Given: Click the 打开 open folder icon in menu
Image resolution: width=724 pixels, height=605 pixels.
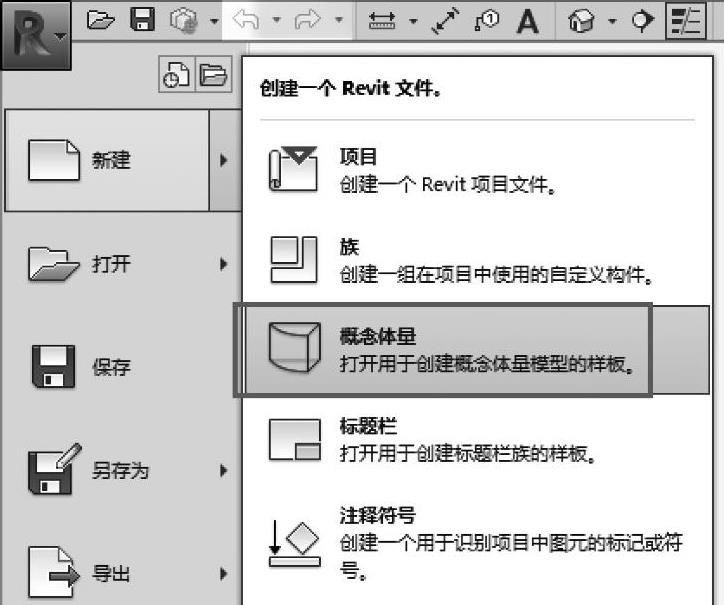Looking at the screenshot, I should pos(54,264).
